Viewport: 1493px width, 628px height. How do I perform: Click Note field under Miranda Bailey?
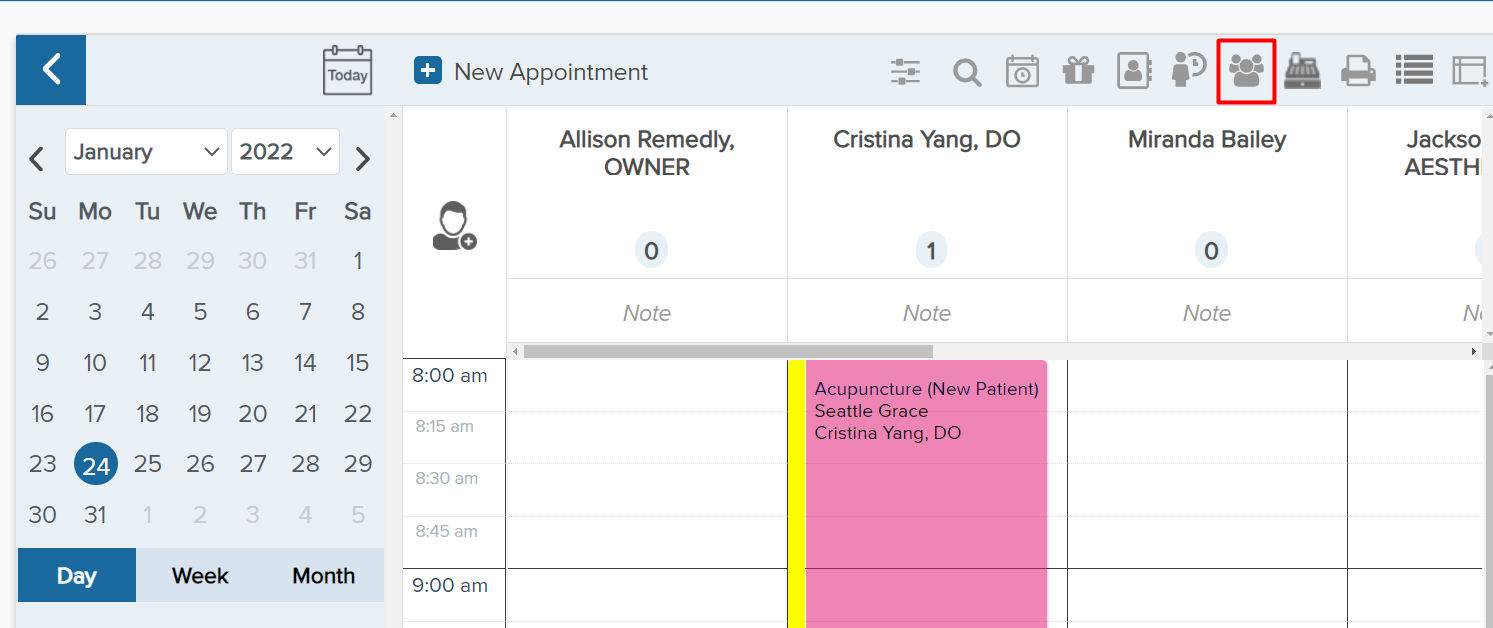point(1206,313)
